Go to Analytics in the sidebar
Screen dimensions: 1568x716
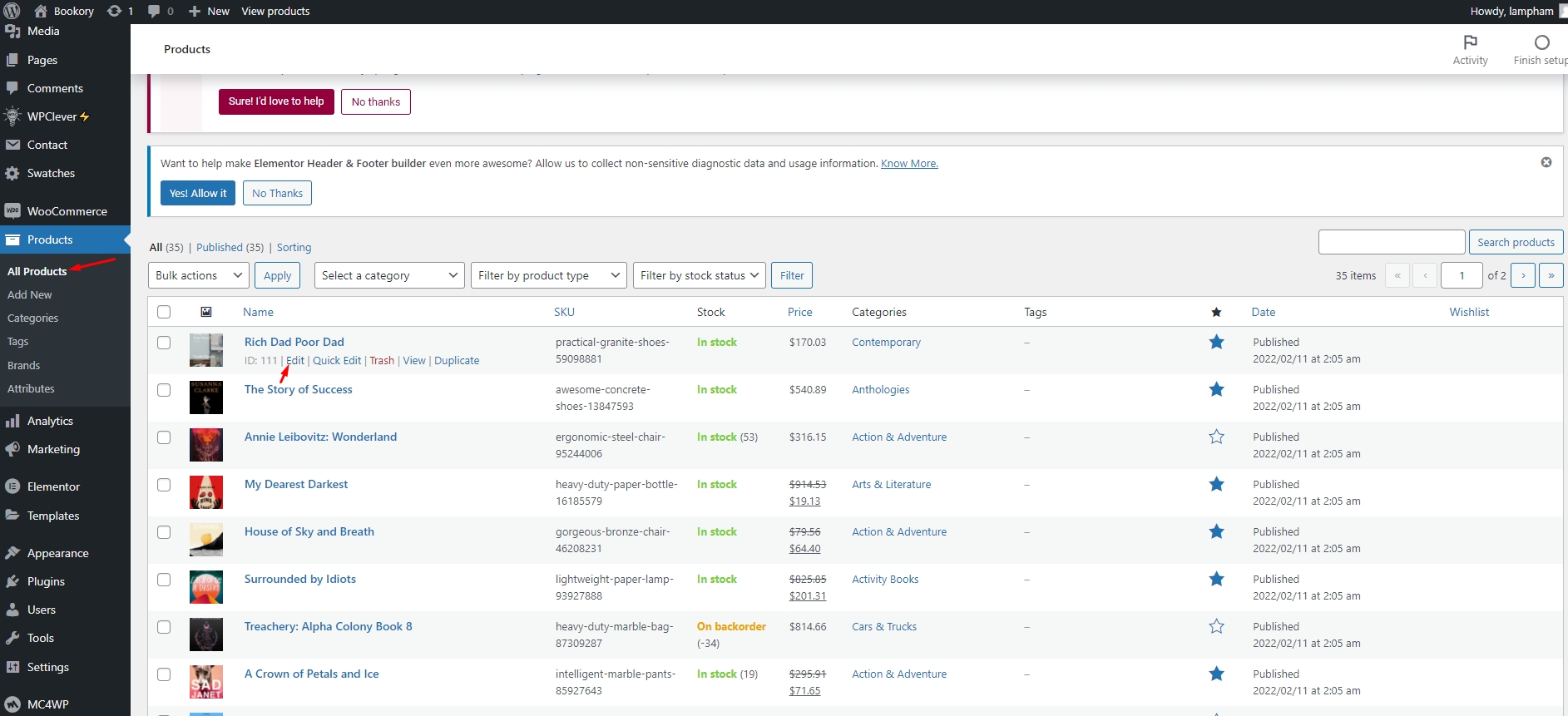point(50,421)
